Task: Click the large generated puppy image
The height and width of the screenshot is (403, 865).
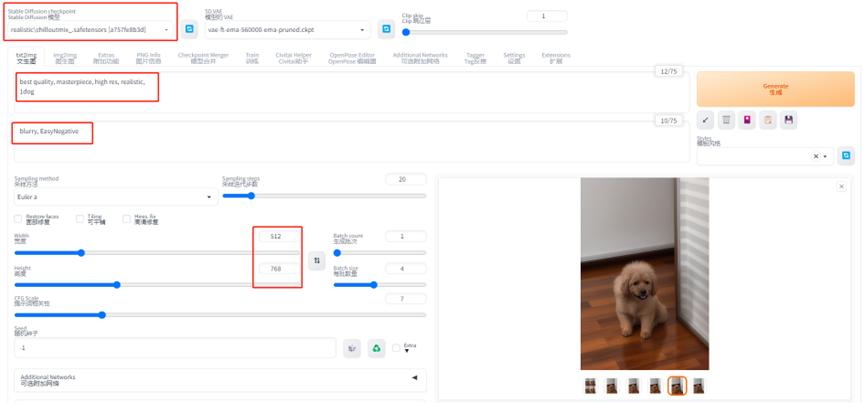Action: [644, 273]
